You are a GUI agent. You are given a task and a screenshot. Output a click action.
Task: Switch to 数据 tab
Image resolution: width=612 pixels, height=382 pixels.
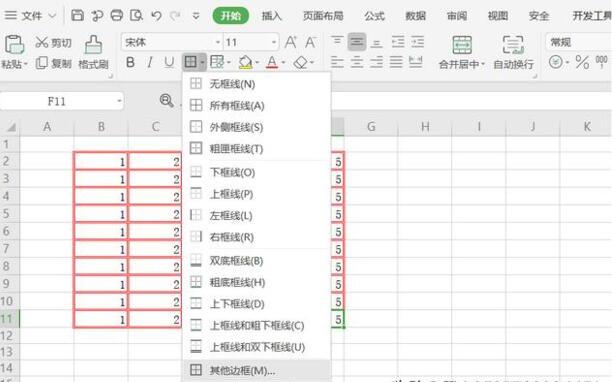416,16
